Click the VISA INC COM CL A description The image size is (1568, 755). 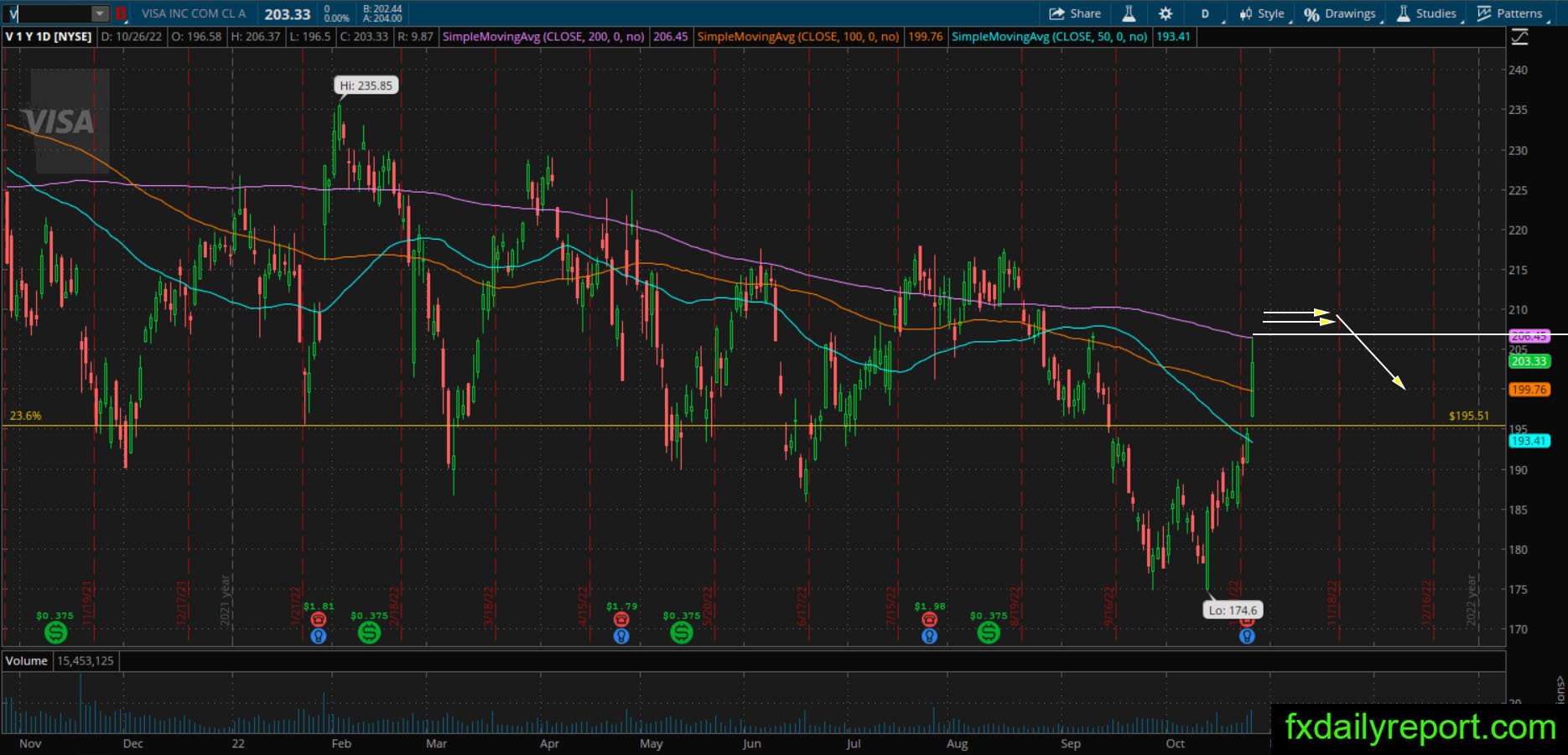click(194, 13)
